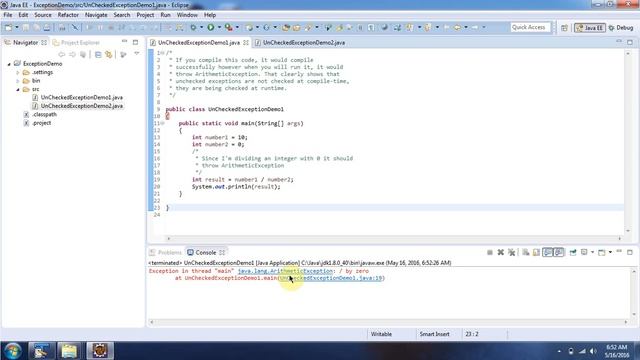Viewport: 640px width, 360px height.
Task: Toggle Link with Editor in Navigator
Action: pos(109,54)
